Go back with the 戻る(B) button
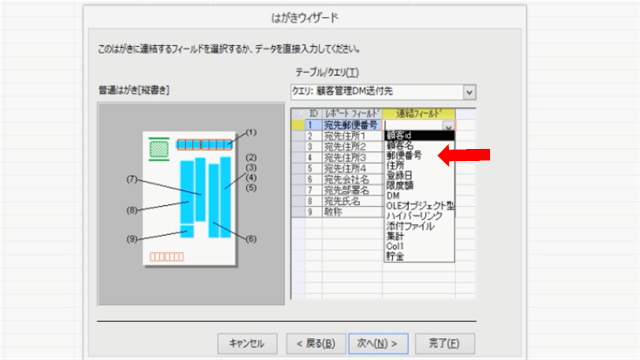 coord(316,344)
